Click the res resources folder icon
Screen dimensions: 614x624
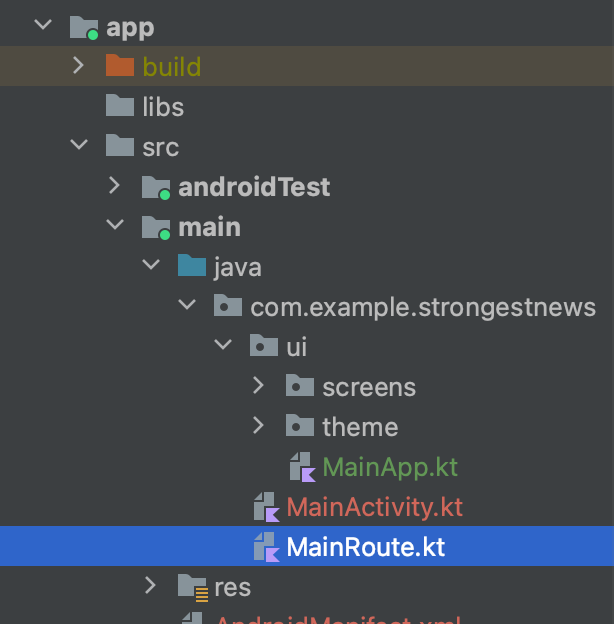point(193,587)
